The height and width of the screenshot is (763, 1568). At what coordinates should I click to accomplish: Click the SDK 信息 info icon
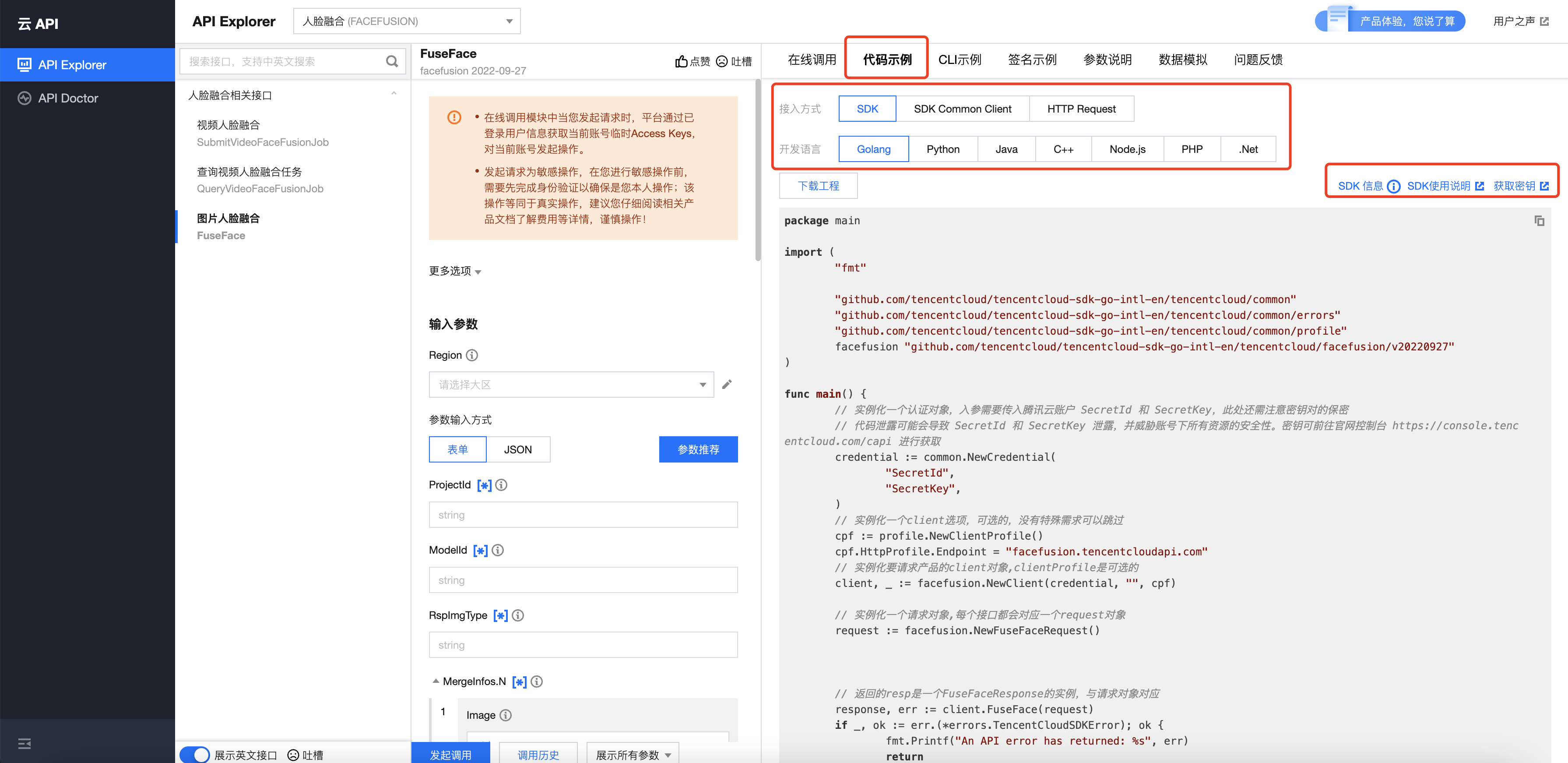1393,186
